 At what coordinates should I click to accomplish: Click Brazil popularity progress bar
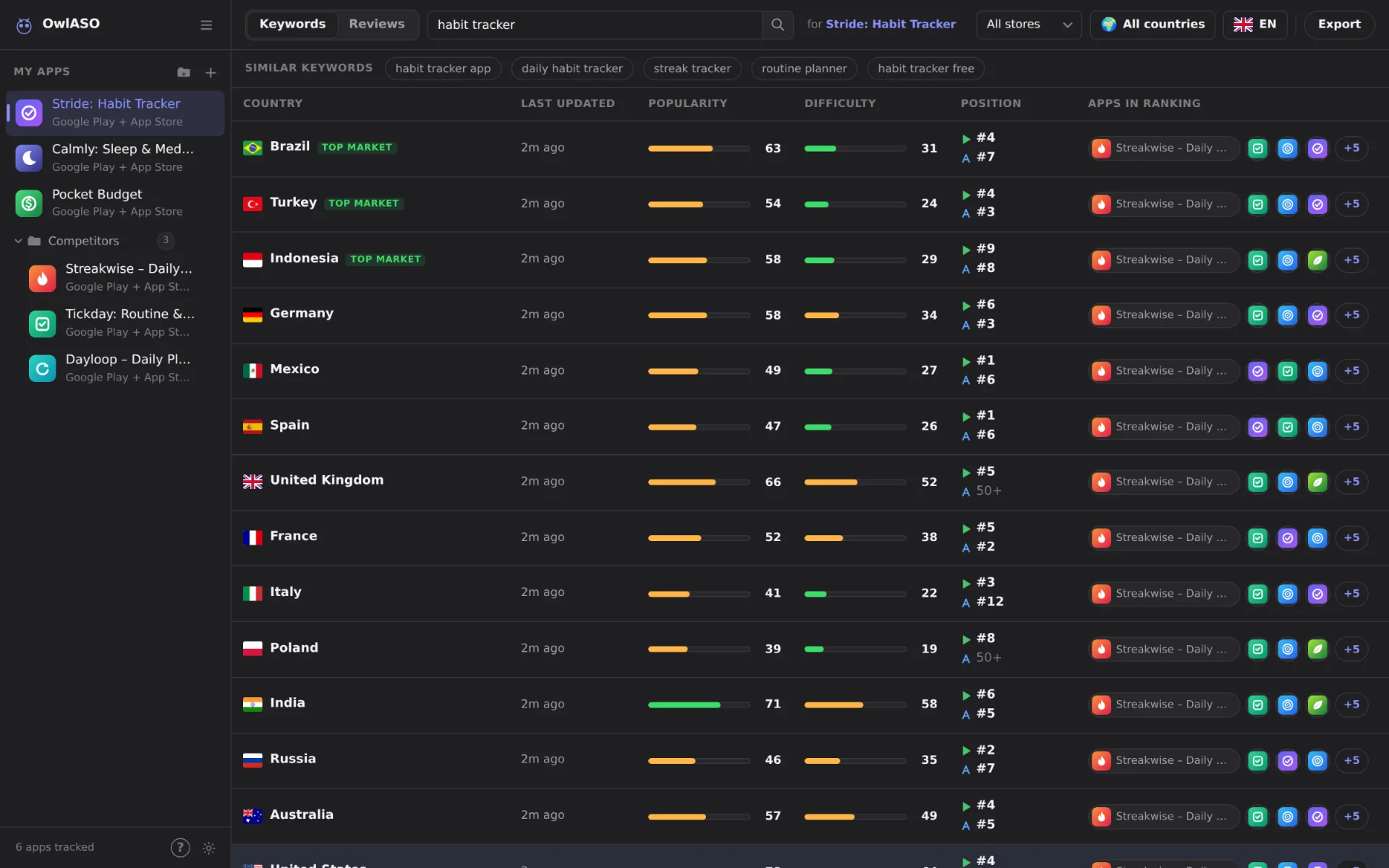[x=699, y=148]
